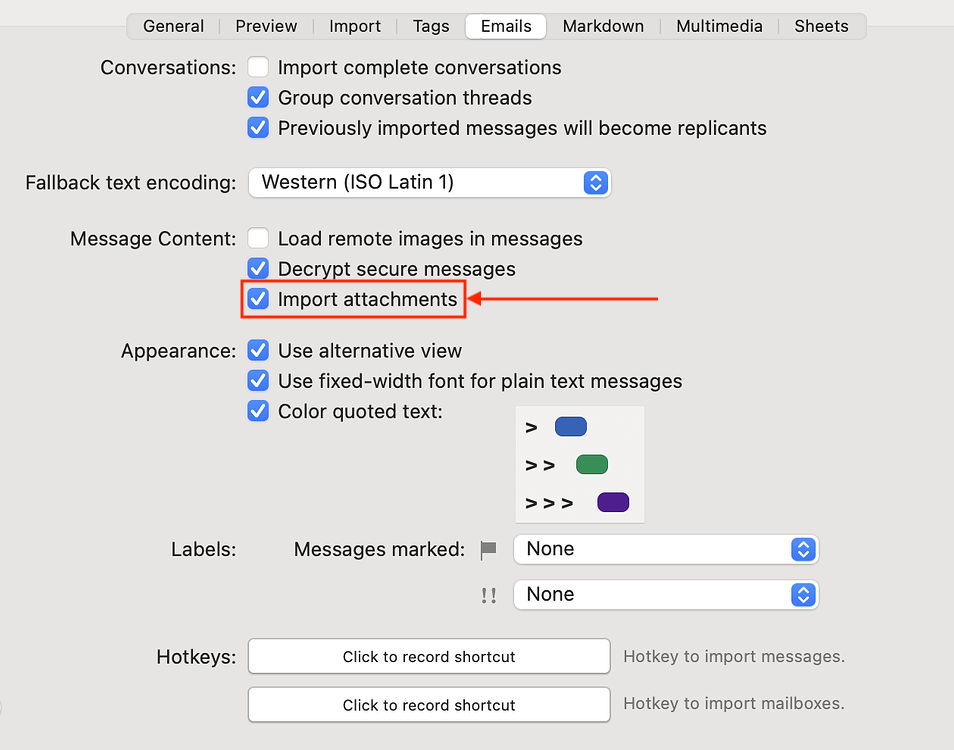The image size is (954, 750).
Task: Enable Import complete conversations checkbox
Action: coord(259,68)
